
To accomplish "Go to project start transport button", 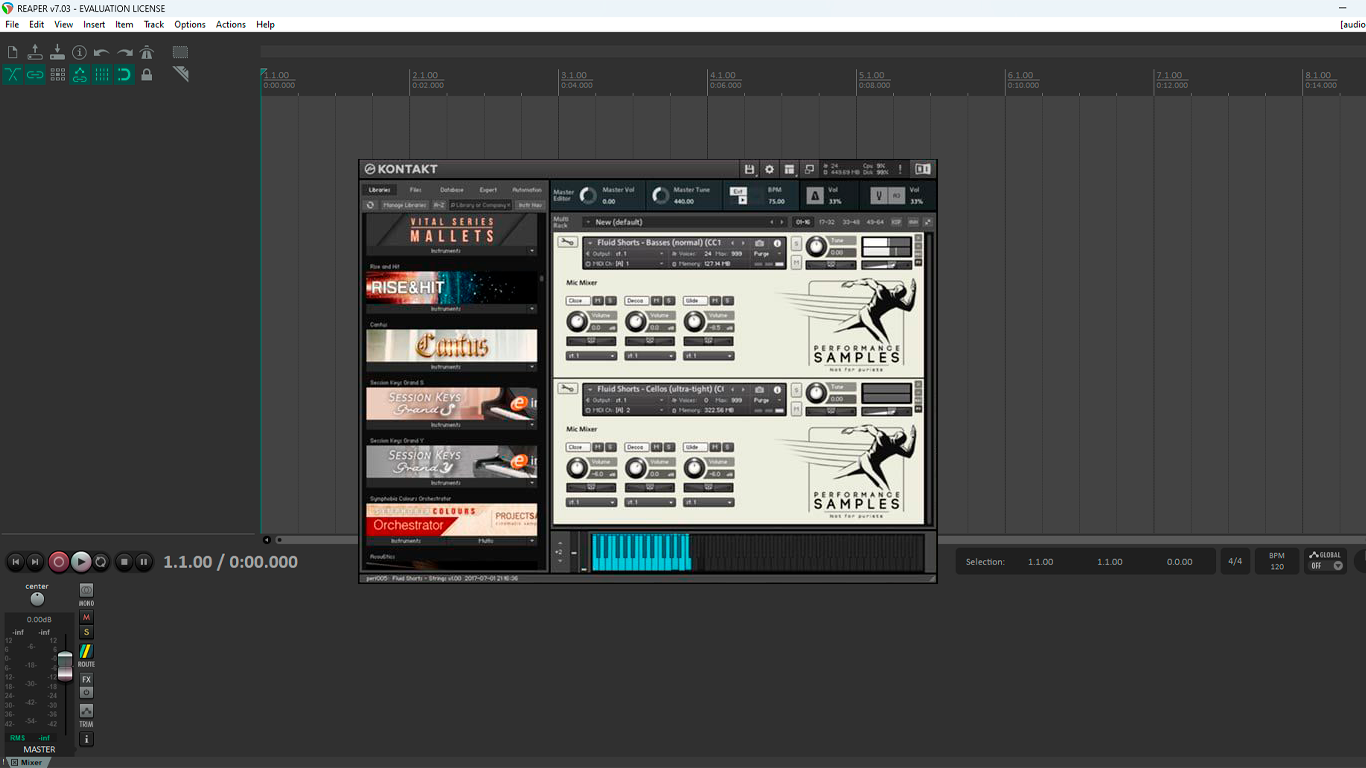I will click(x=15, y=562).
